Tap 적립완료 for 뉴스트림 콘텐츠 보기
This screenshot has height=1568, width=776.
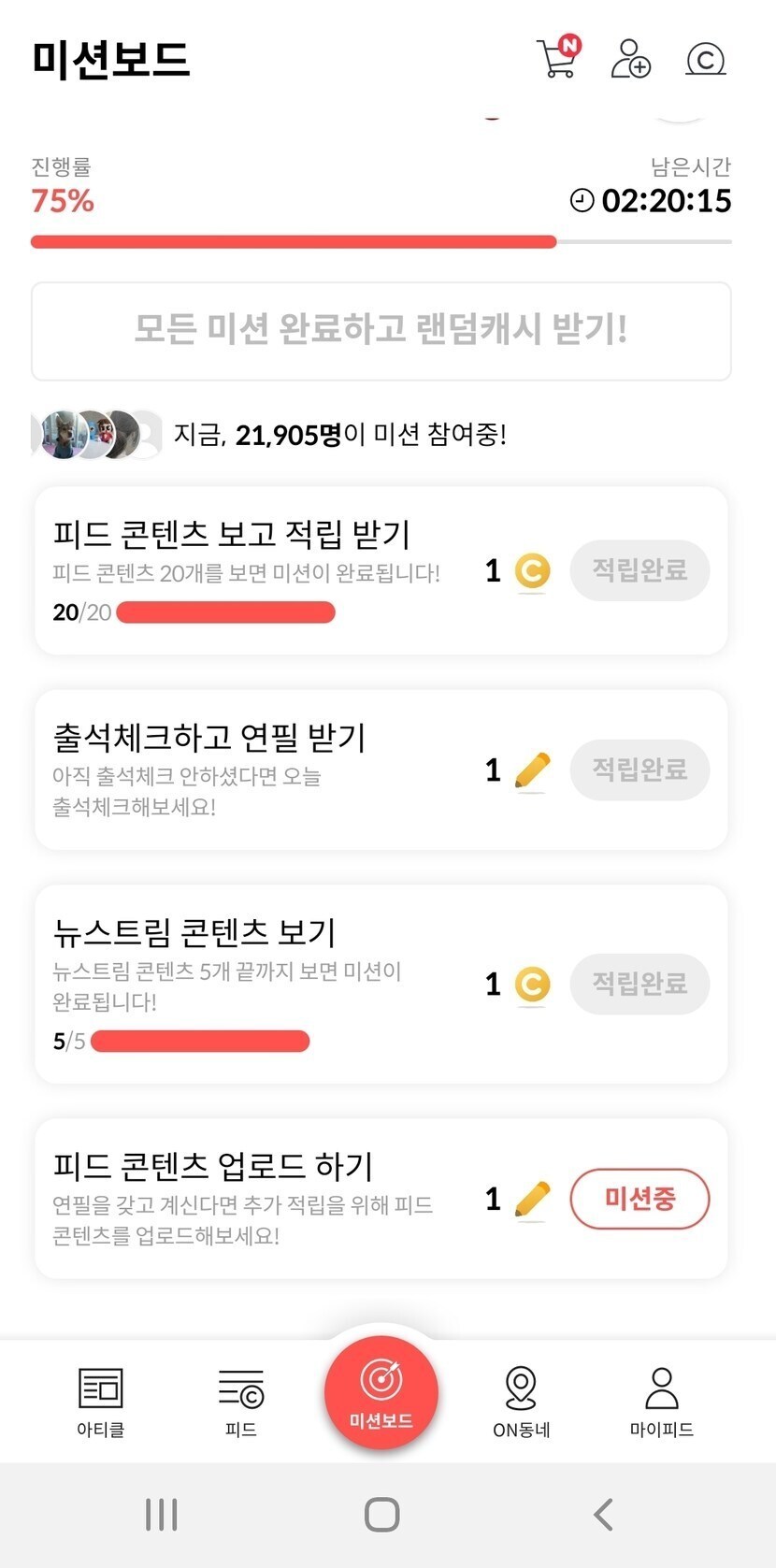point(639,984)
